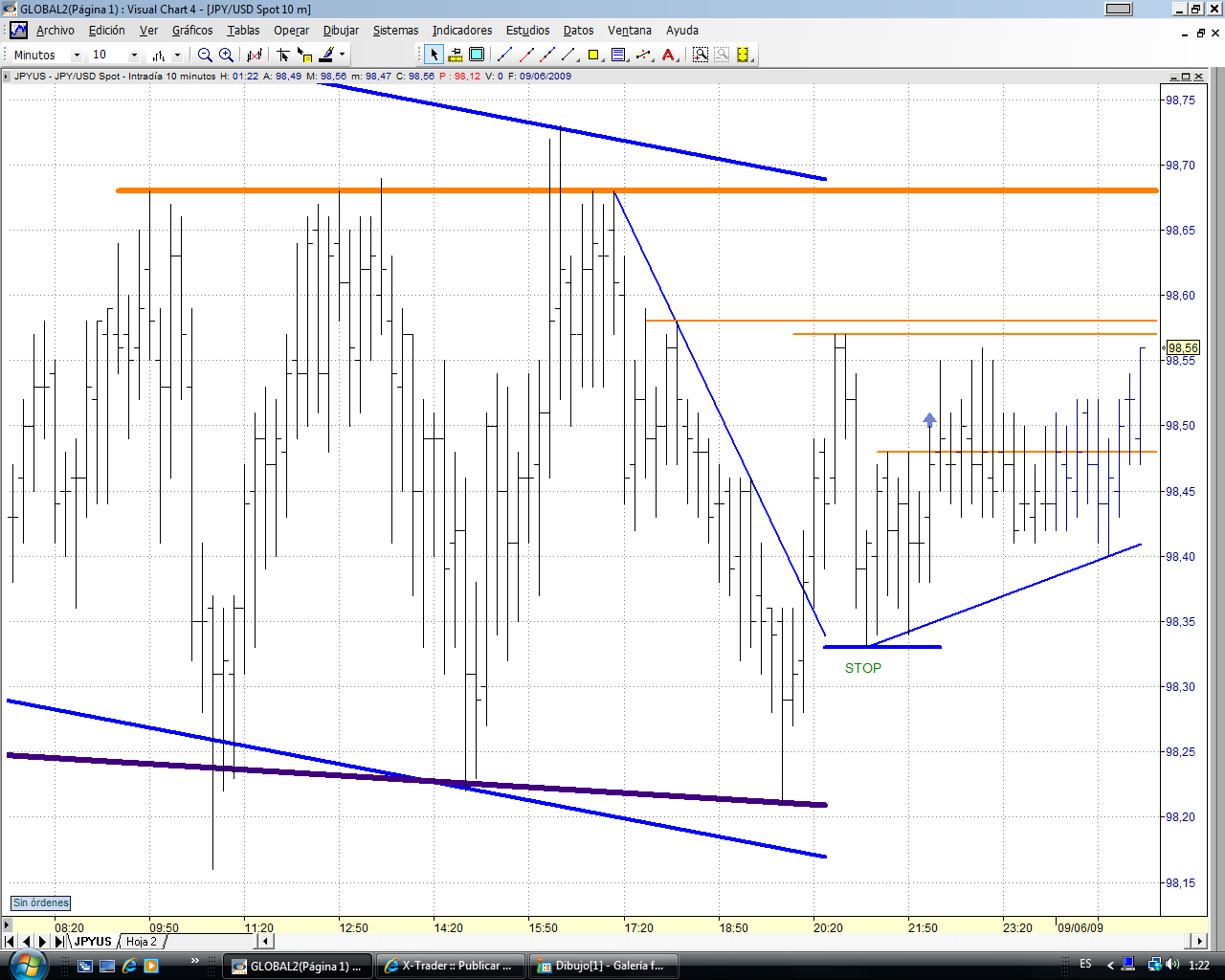The width and height of the screenshot is (1225, 980).
Task: Expand the quick launch overflow chevron
Action: (x=195, y=960)
